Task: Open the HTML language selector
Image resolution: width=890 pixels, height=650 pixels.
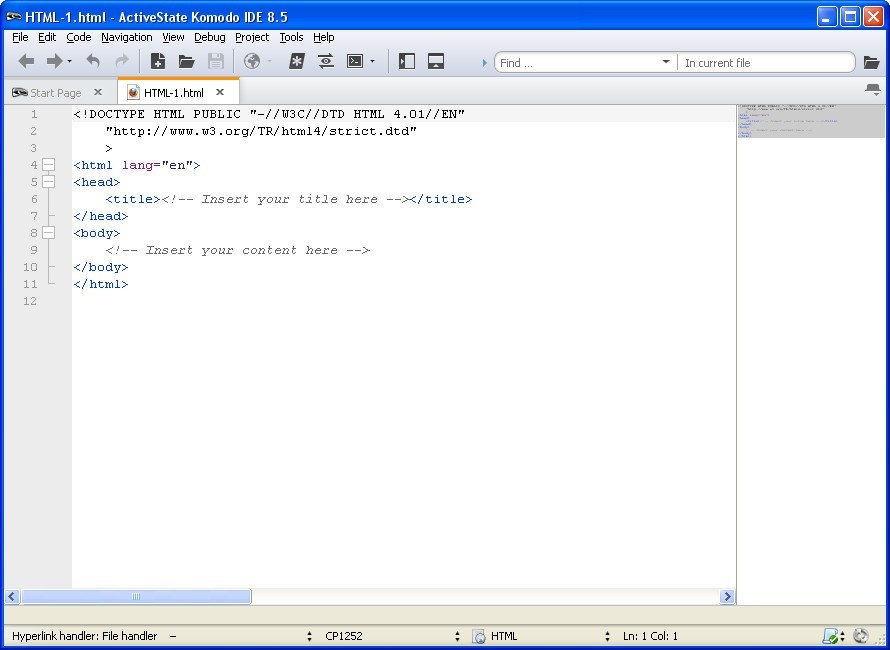Action: [x=504, y=636]
